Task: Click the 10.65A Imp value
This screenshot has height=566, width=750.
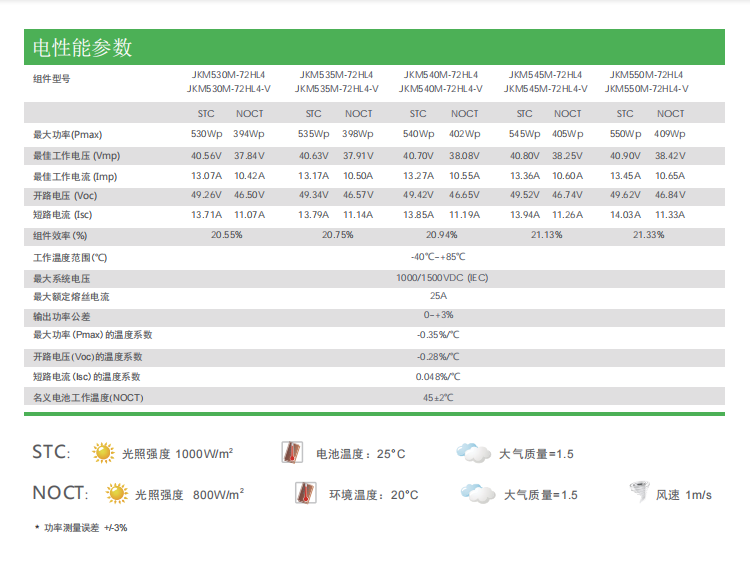Action: [670, 176]
